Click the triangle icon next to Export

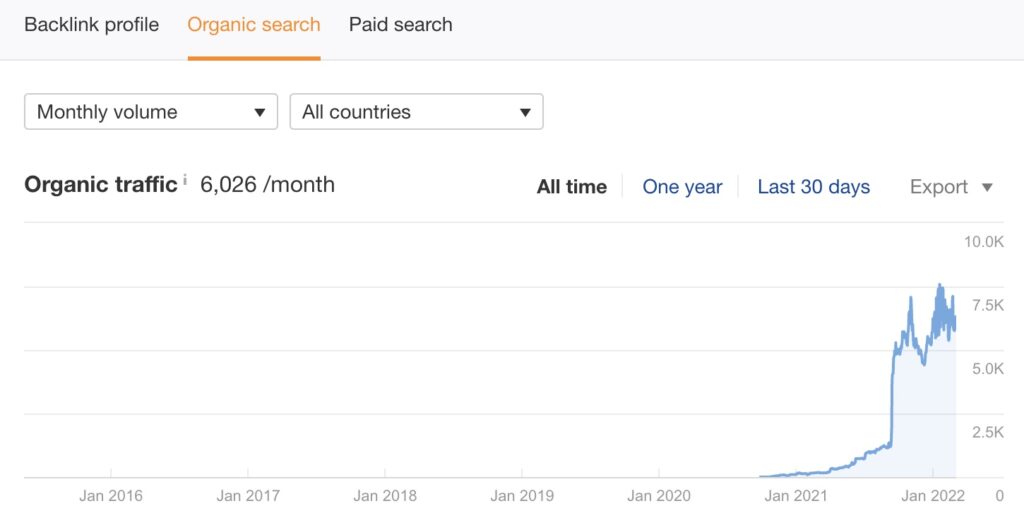(x=987, y=187)
